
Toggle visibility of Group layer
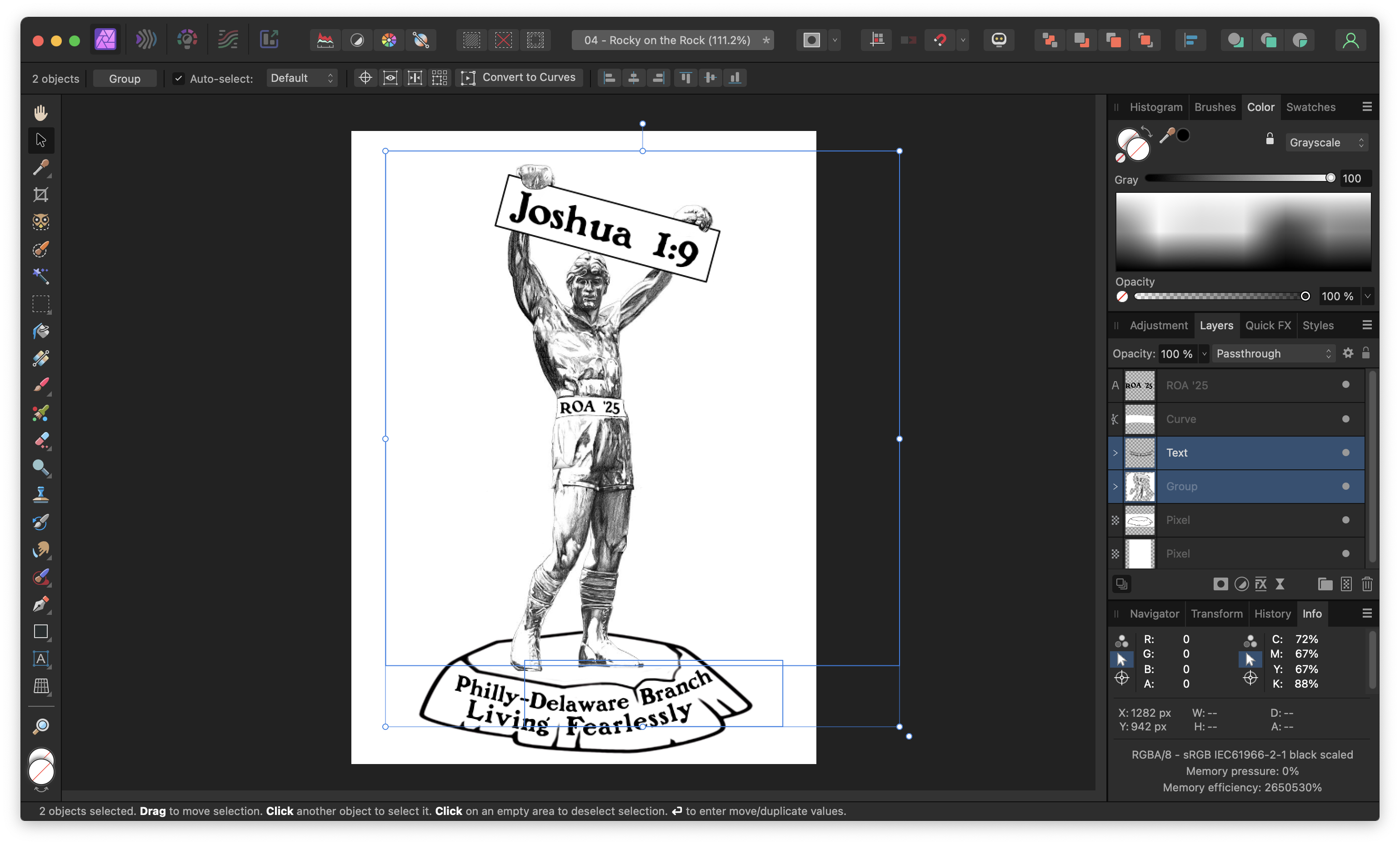tap(1345, 486)
